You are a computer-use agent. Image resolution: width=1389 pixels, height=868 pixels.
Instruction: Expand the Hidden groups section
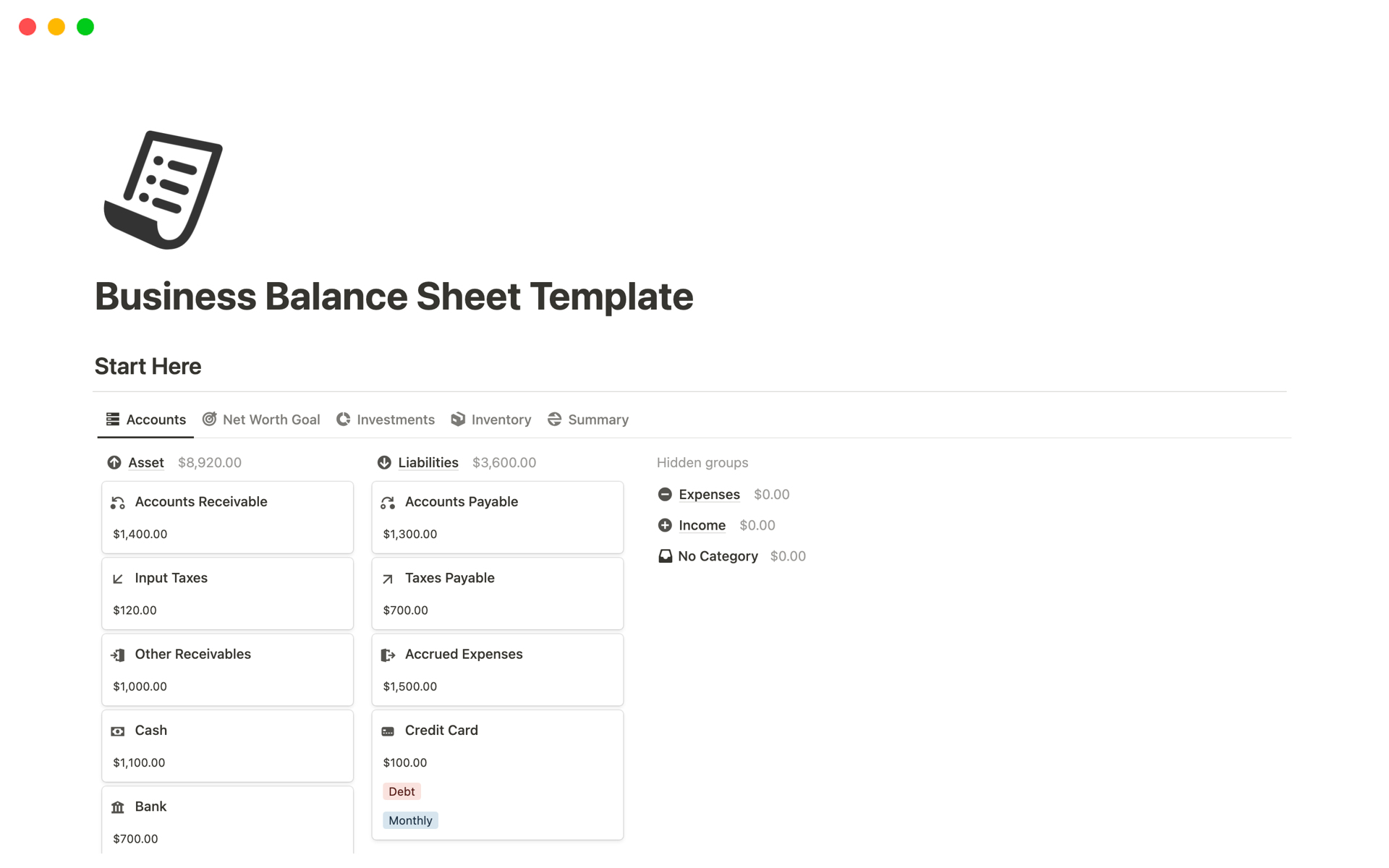click(x=702, y=462)
